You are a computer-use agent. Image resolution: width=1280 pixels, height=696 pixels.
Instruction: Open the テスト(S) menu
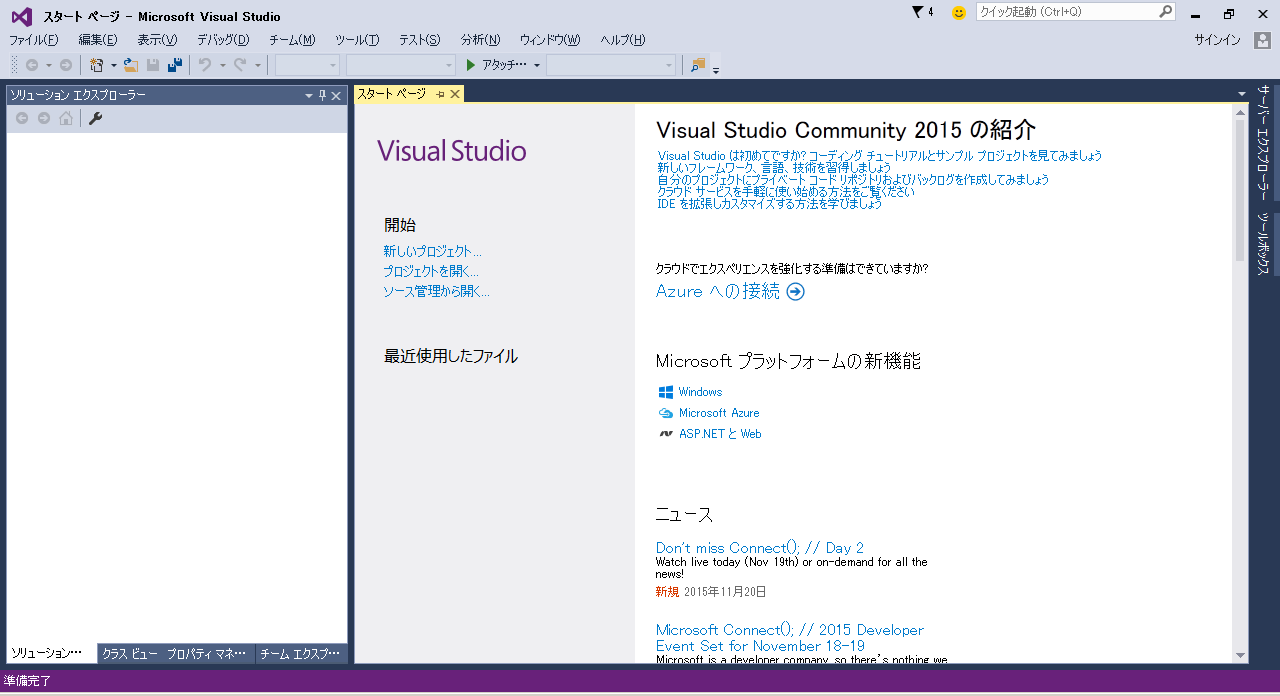pyautogui.click(x=419, y=40)
